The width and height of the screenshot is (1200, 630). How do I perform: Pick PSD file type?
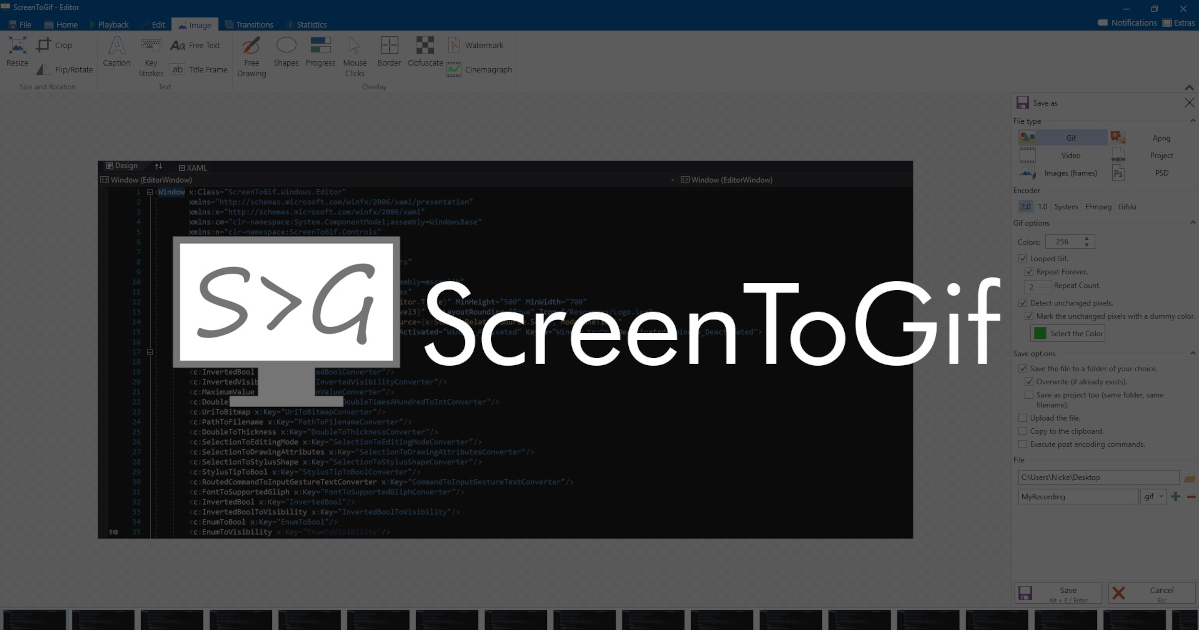click(1153, 173)
